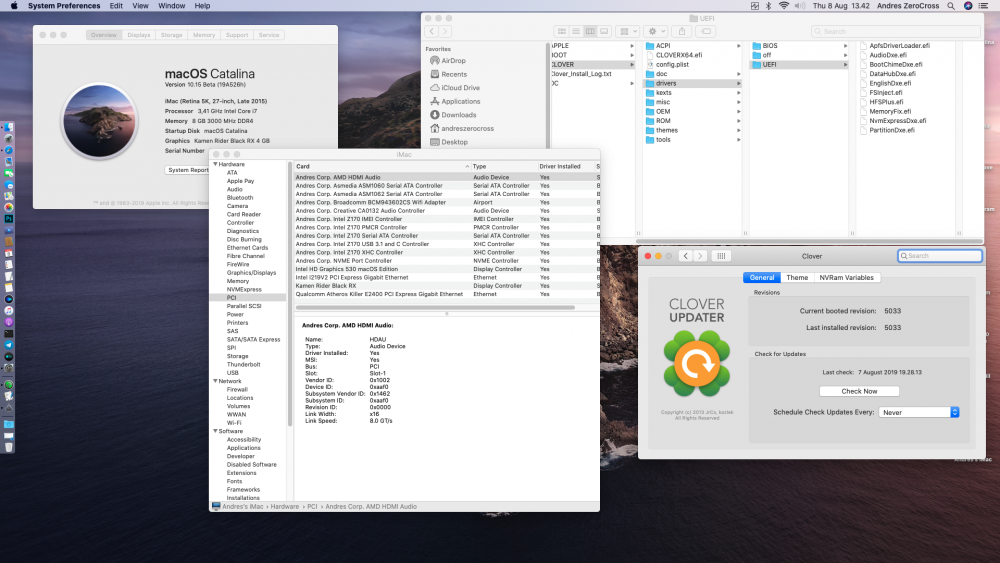Viewport: 1000px width, 563px height.
Task: Click the Finder search field
Action: (x=895, y=31)
